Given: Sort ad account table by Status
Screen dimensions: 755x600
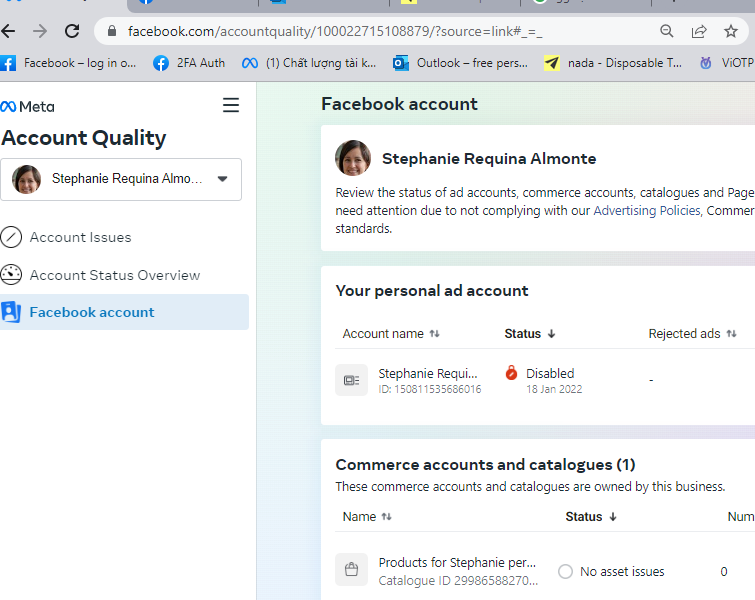Looking at the screenshot, I should tap(530, 334).
